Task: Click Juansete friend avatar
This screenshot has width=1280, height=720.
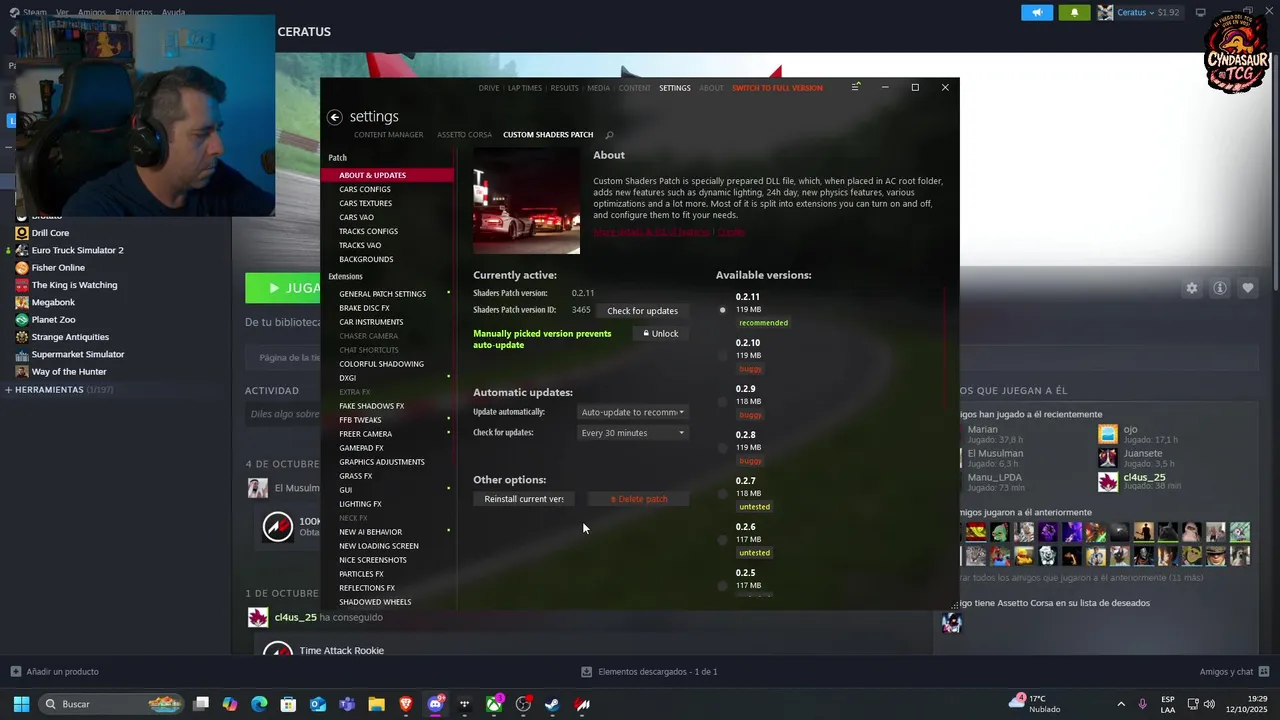Action: point(1107,458)
